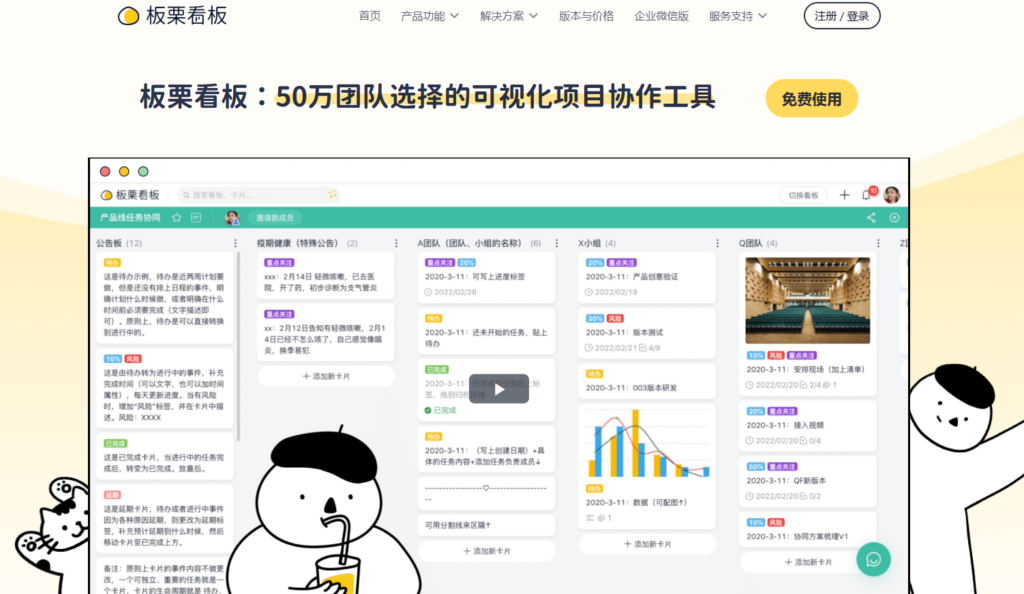
Task: Open board settings via the gear icon
Action: pos(894,219)
